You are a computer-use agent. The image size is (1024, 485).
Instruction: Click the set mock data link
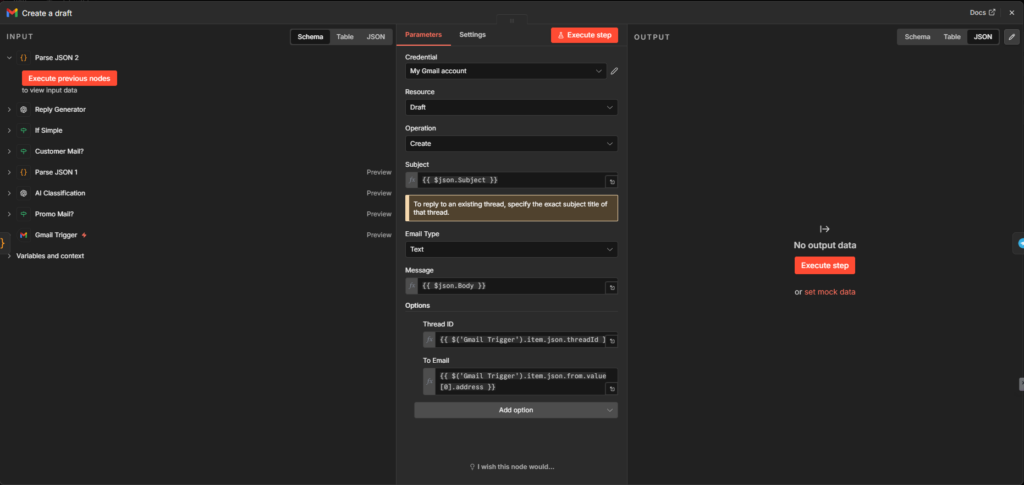(829, 292)
